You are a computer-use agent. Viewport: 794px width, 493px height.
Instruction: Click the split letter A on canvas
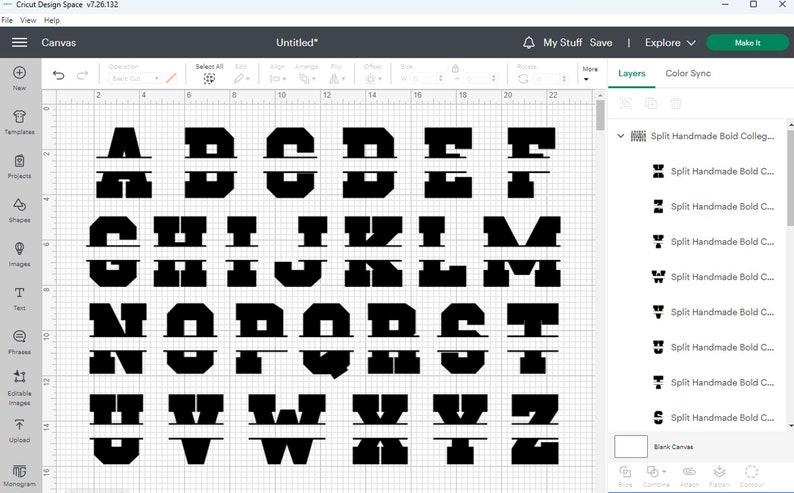click(x=124, y=162)
